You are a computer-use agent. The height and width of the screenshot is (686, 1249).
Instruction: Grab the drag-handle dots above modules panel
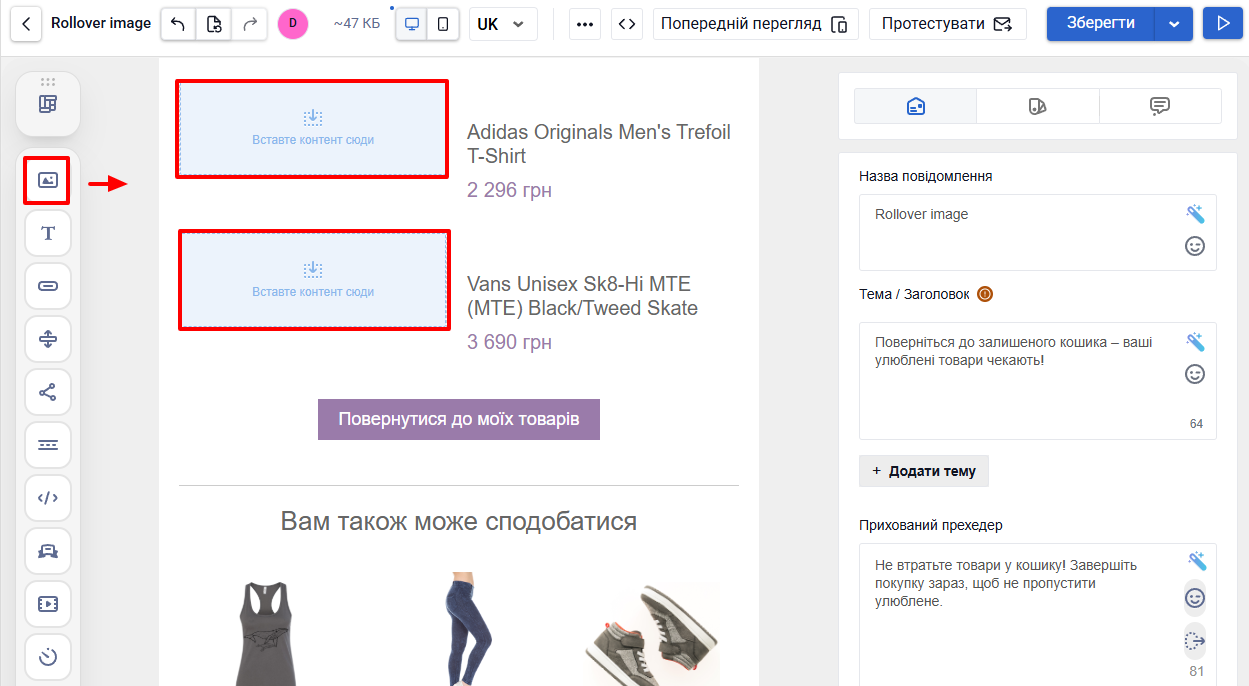click(x=48, y=80)
